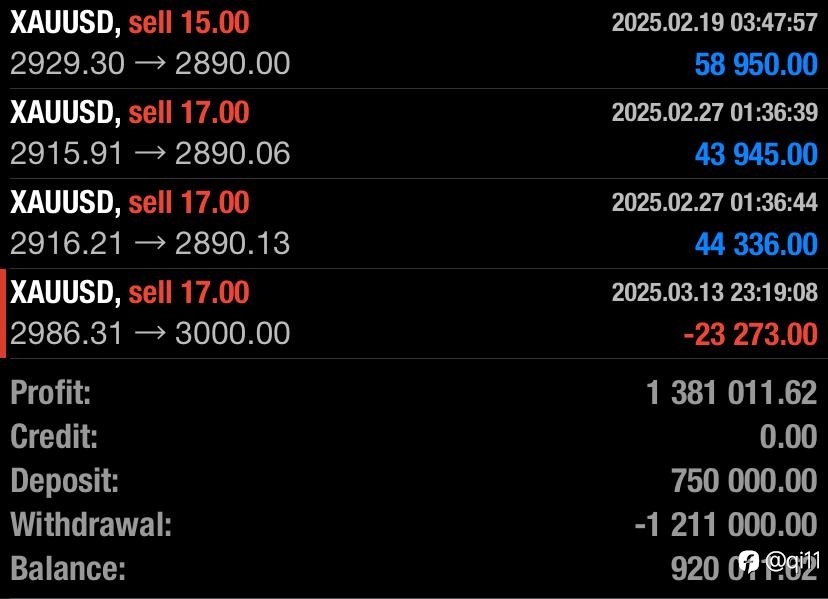Tap the 2025.02.27 01:36:39 timestamp
This screenshot has height=599, width=828.
[714, 113]
